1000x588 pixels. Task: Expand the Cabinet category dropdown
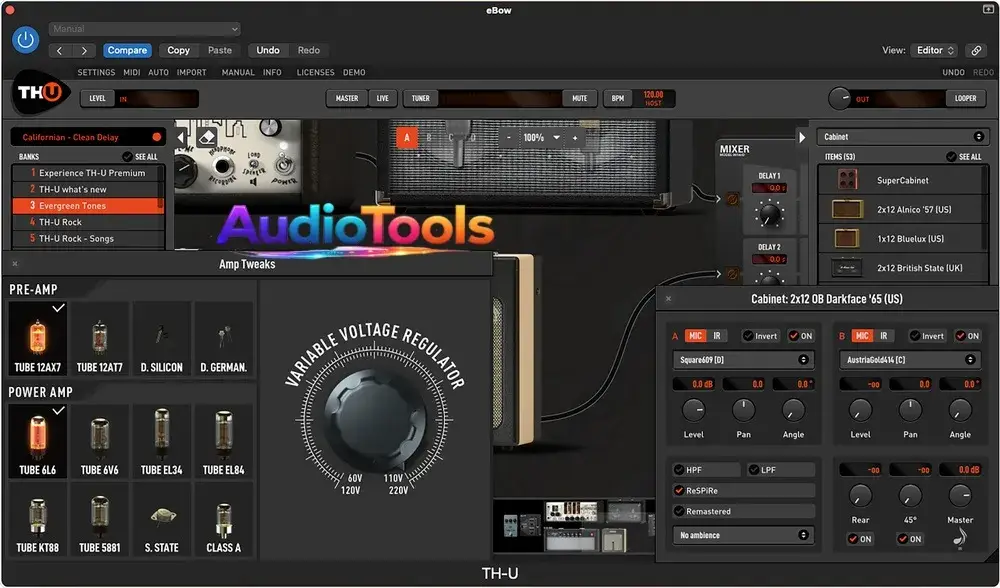903,137
